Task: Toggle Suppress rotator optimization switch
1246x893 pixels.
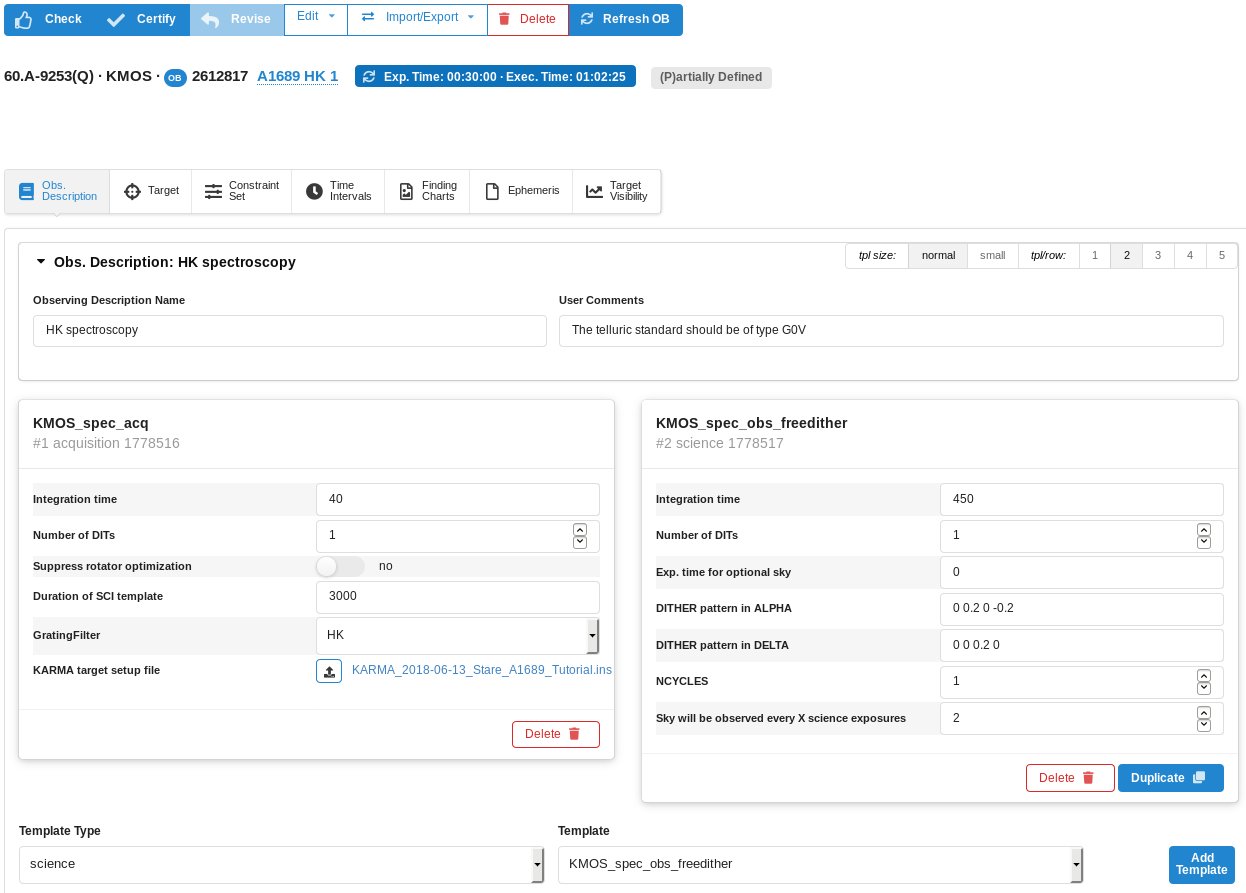Action: (x=340, y=566)
